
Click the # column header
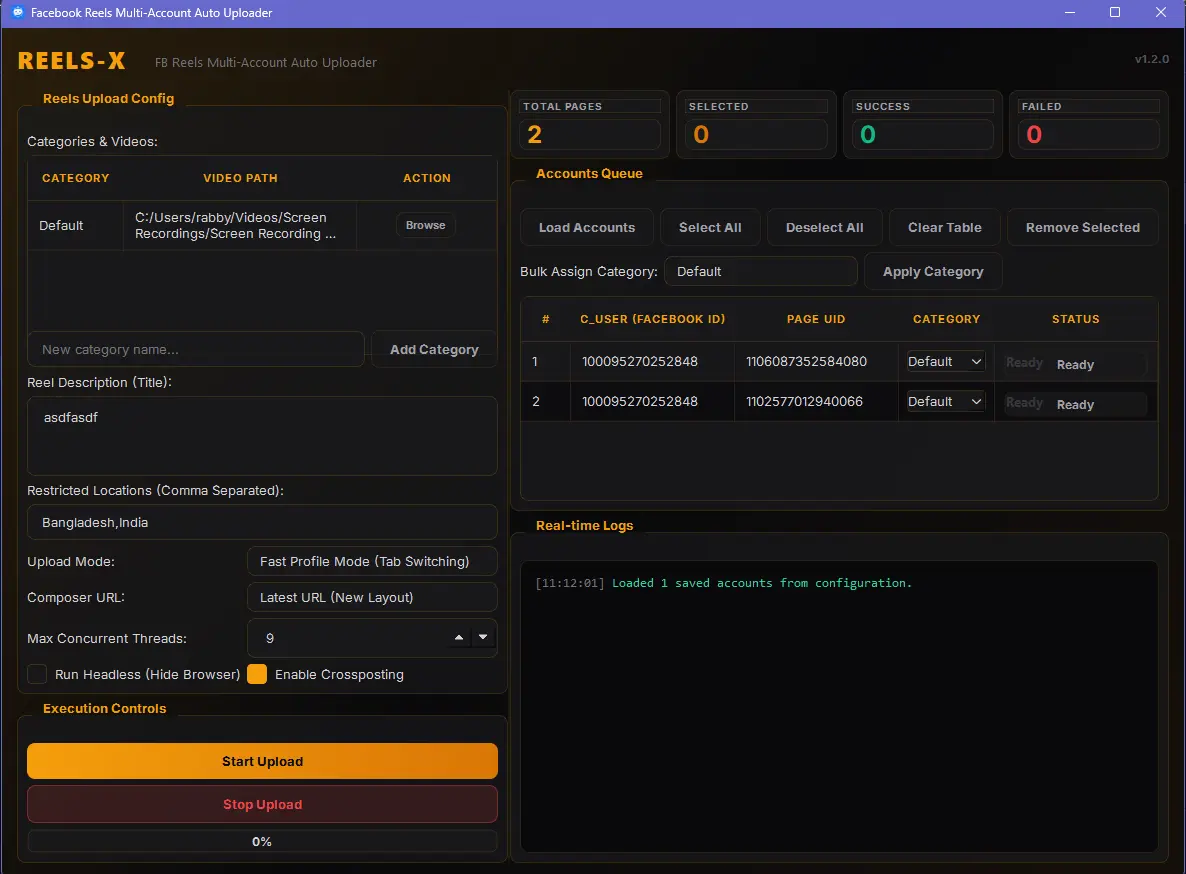pos(545,319)
